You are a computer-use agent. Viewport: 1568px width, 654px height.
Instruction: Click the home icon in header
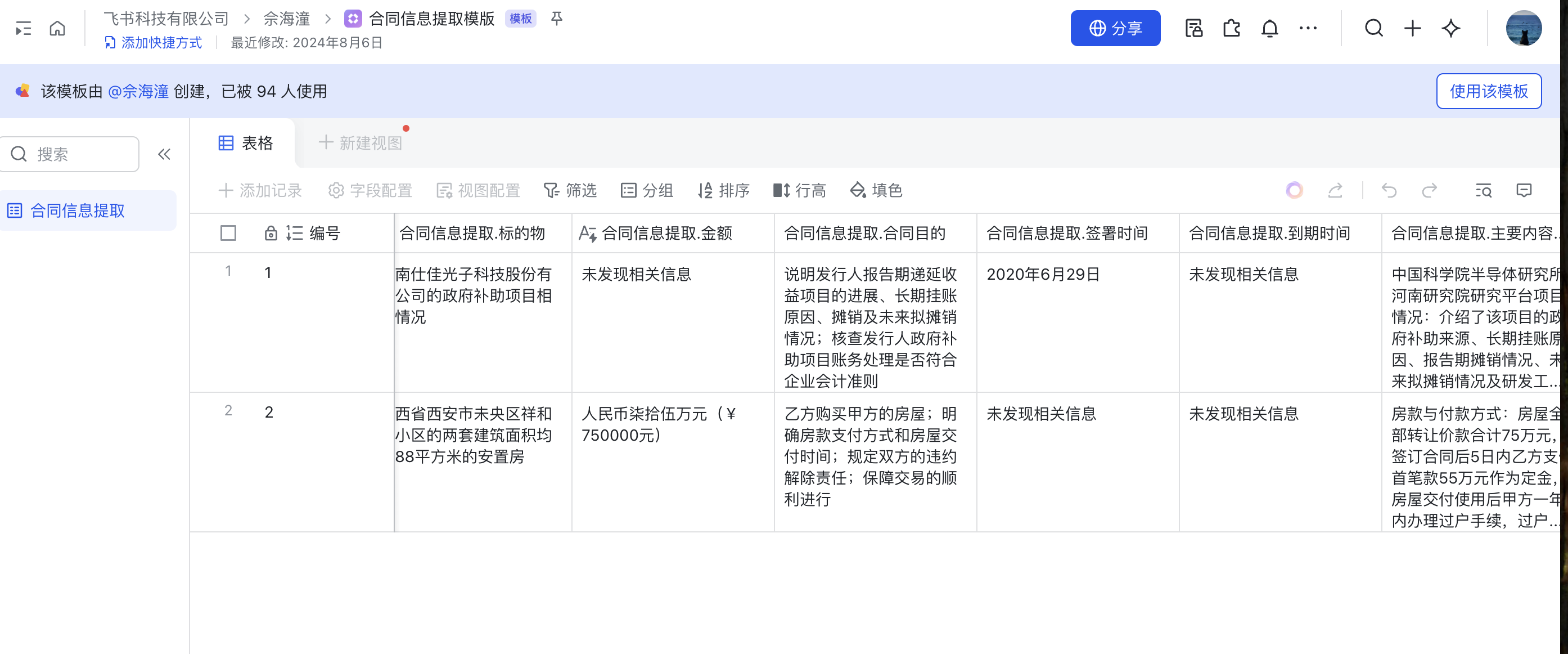(x=57, y=28)
